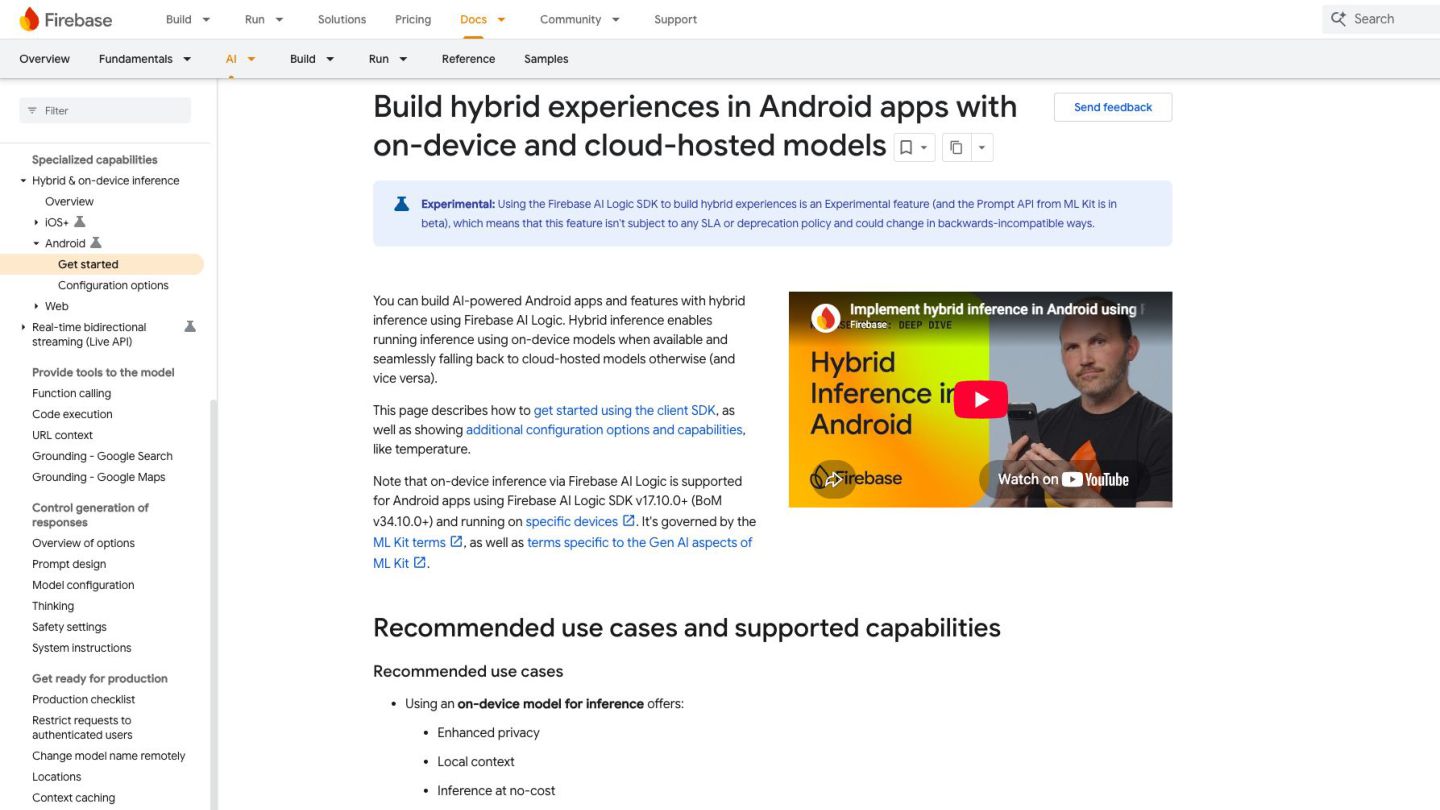Click the Firebase channel avatar on the video
The width and height of the screenshot is (1440, 810).
(x=825, y=318)
